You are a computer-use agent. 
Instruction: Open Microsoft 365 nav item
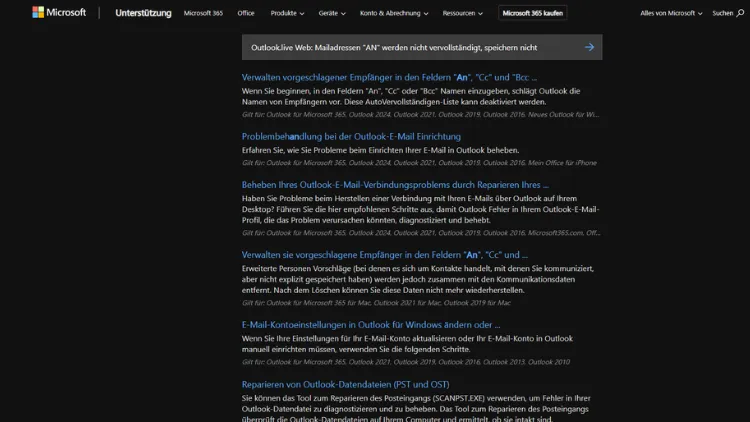click(x=203, y=13)
